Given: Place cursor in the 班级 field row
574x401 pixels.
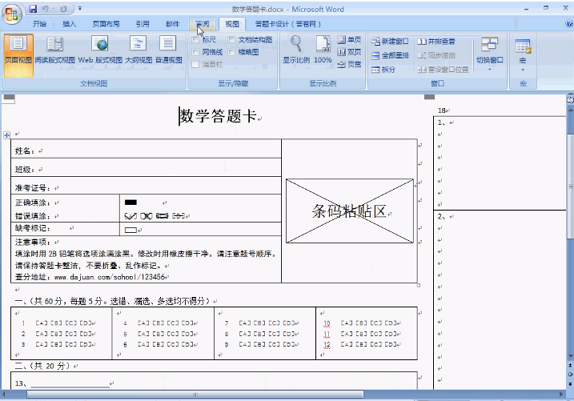Looking at the screenshot, I should point(146,168).
